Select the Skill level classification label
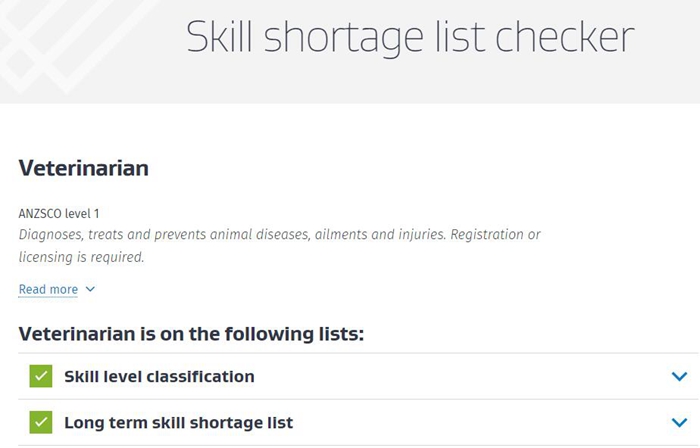The image size is (700, 448). 159,377
